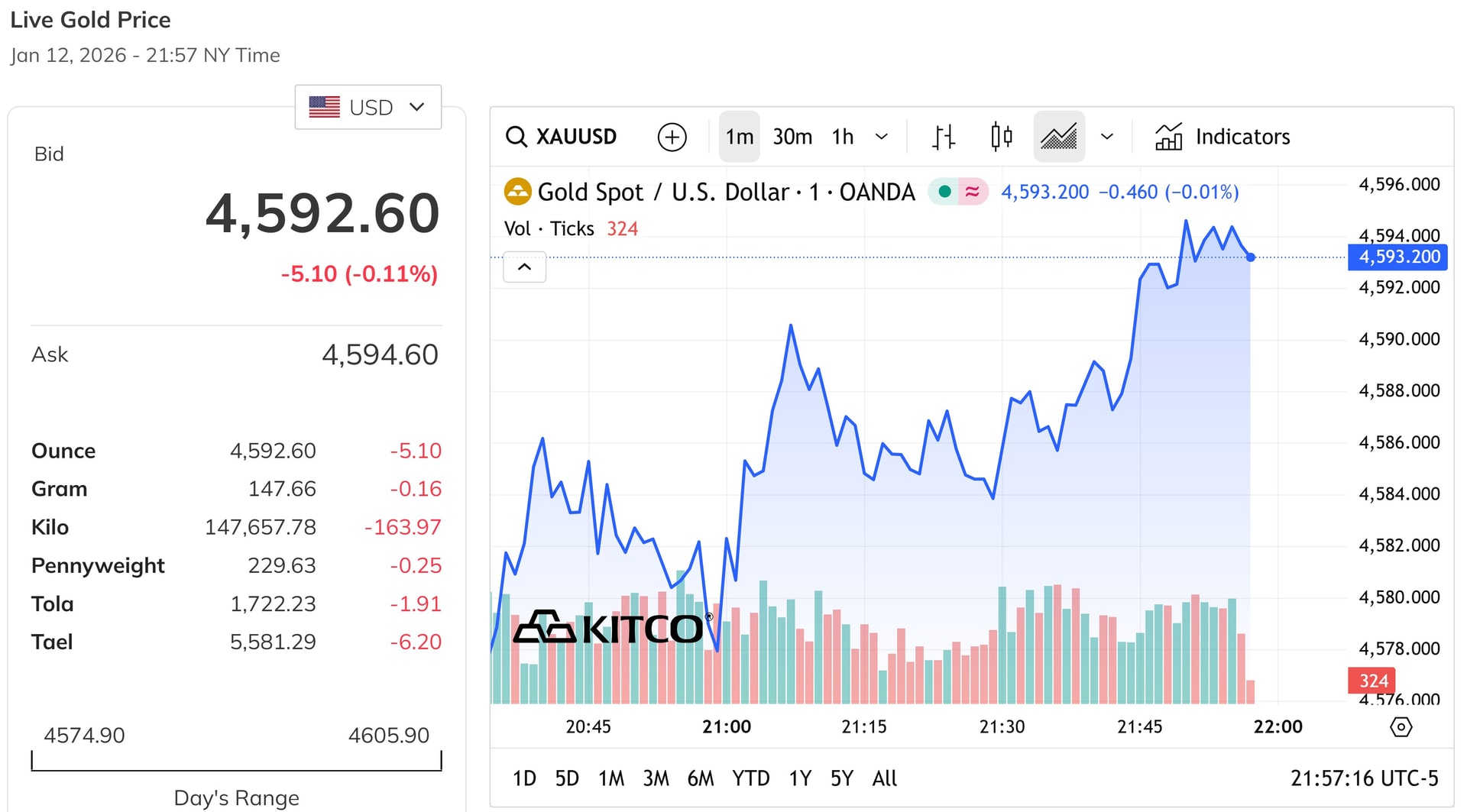
Task: Select the YTD date range
Action: 750,778
